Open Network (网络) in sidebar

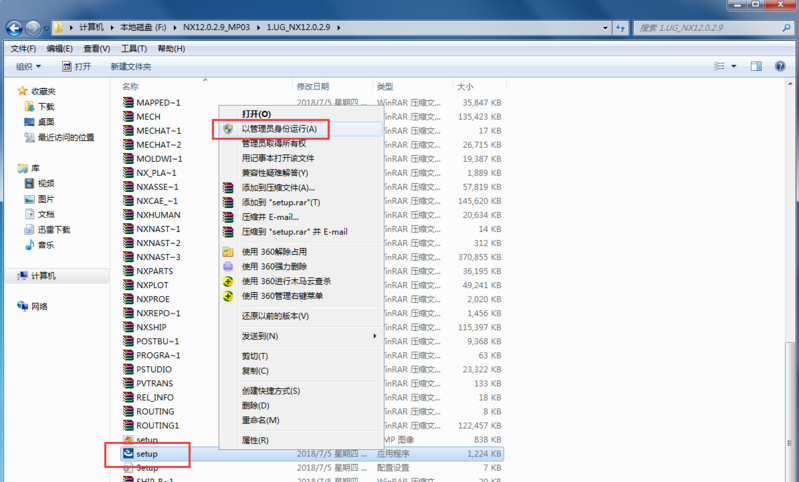pyautogui.click(x=39, y=306)
